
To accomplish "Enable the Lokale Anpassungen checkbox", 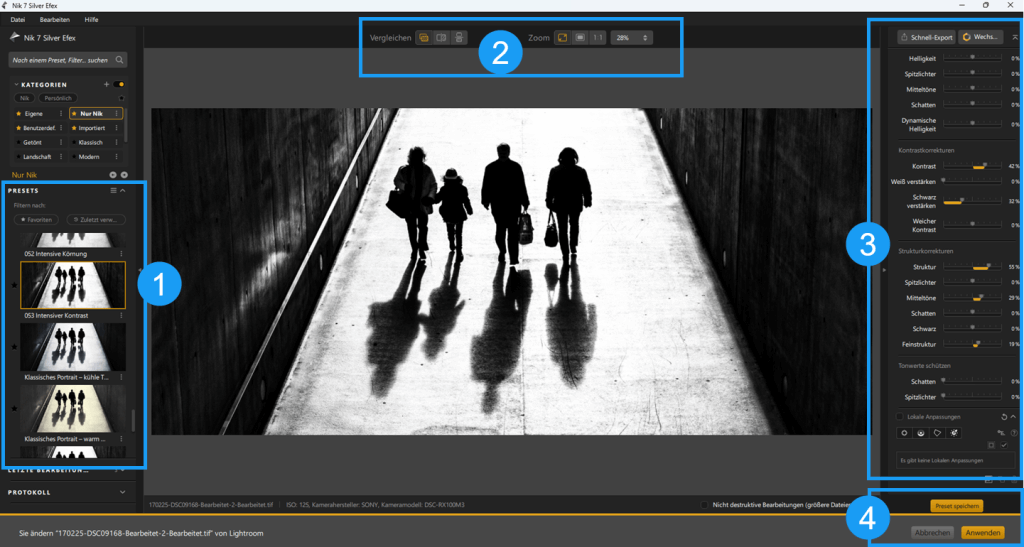I will point(899,416).
